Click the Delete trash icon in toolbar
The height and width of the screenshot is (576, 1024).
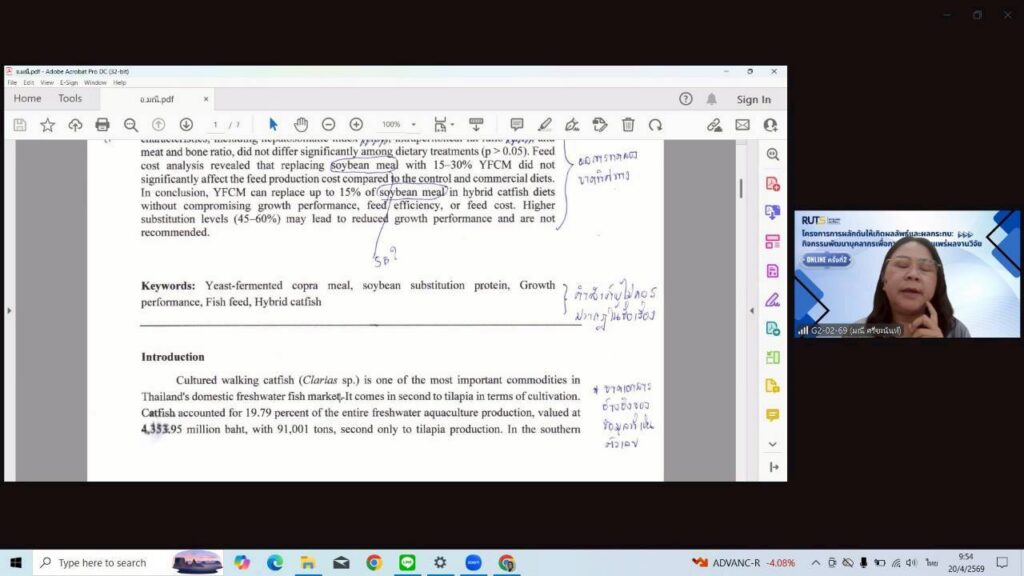pos(628,125)
